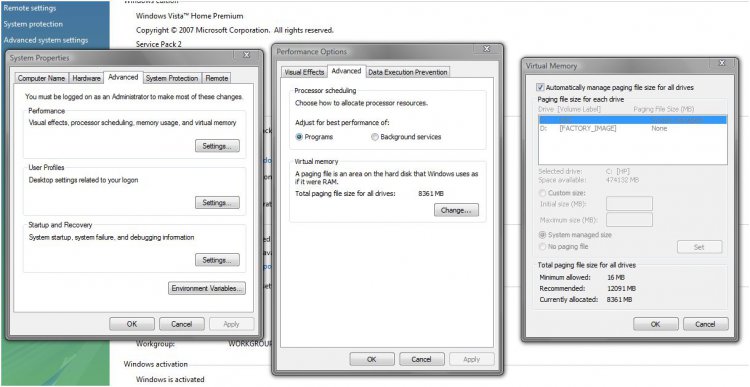Click the greyed Apply button in Performance Options
Image resolution: width=750 pixels, height=387 pixels.
pyautogui.click(x=472, y=359)
